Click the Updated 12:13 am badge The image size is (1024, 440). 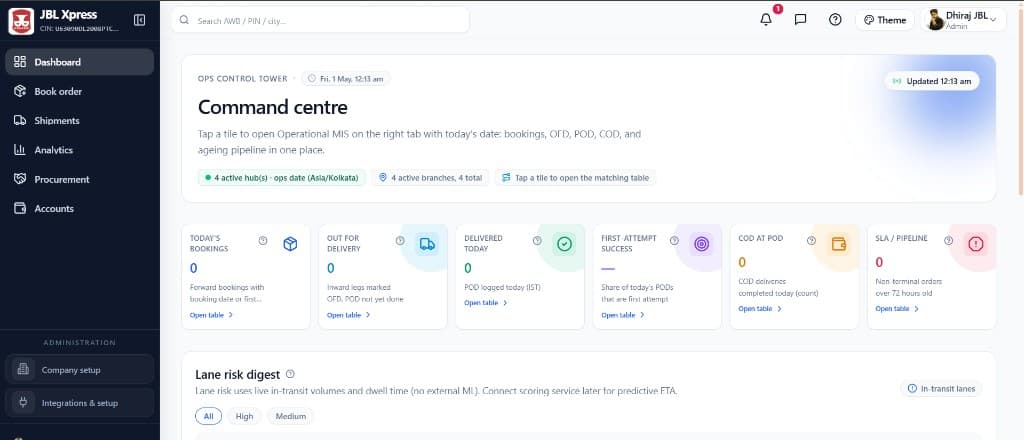[x=932, y=81]
